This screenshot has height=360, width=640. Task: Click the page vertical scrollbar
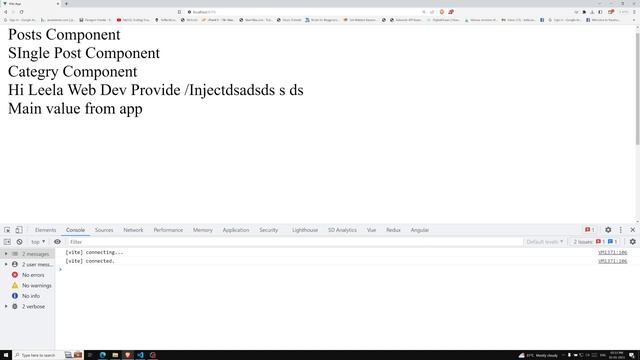tap(637, 88)
